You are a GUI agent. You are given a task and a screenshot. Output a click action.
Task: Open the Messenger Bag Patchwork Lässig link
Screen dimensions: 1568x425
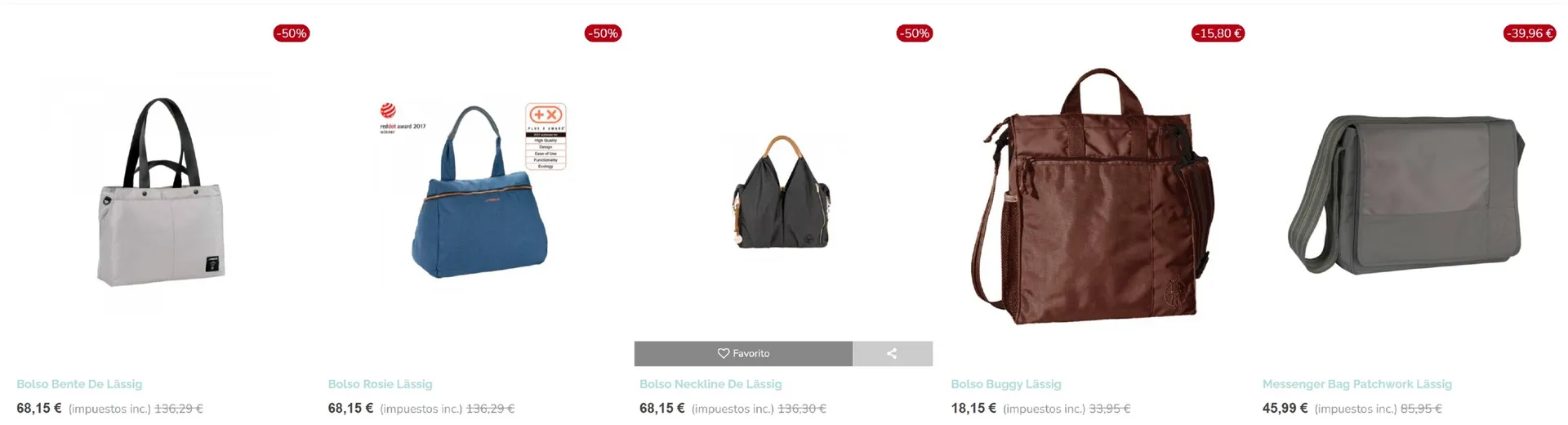pyautogui.click(x=1357, y=384)
